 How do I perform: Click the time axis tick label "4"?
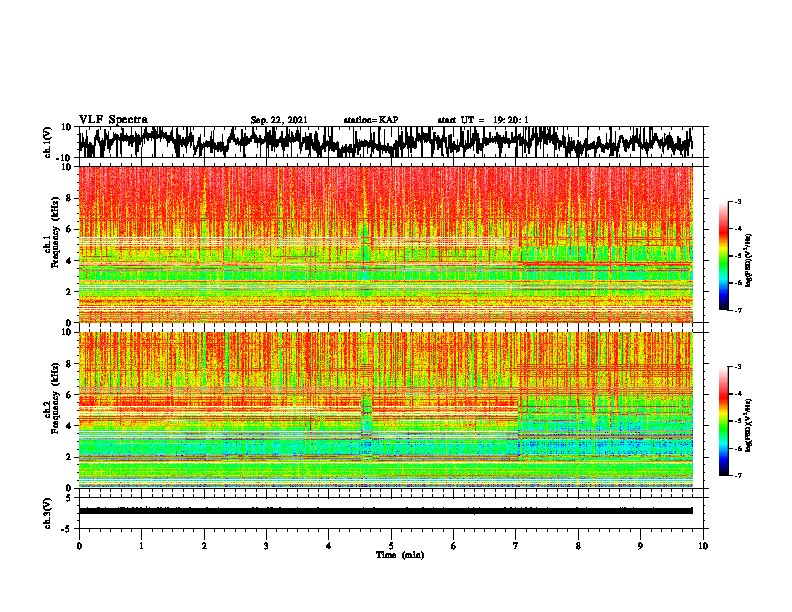pyautogui.click(x=329, y=546)
